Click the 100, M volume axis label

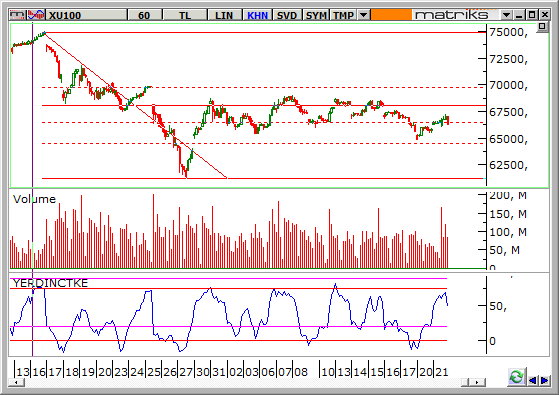coord(508,232)
